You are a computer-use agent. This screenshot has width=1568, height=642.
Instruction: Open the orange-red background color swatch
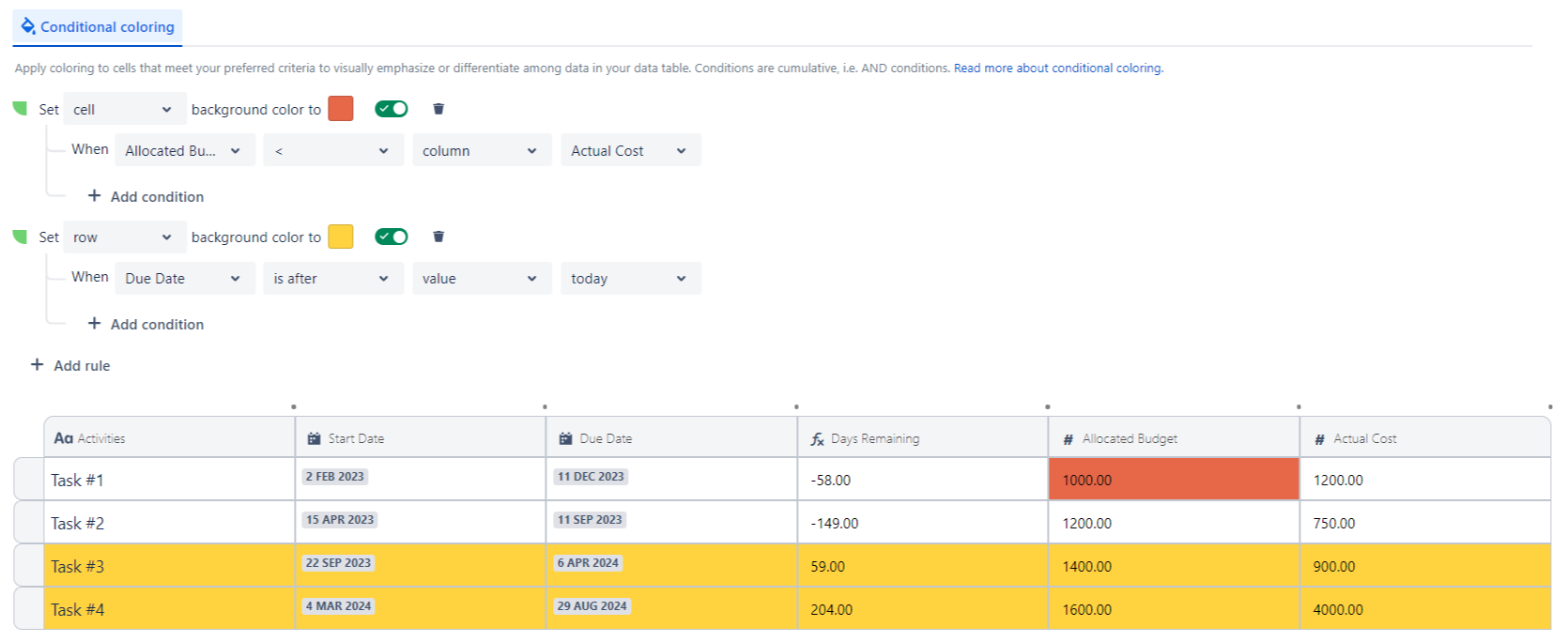pos(341,109)
